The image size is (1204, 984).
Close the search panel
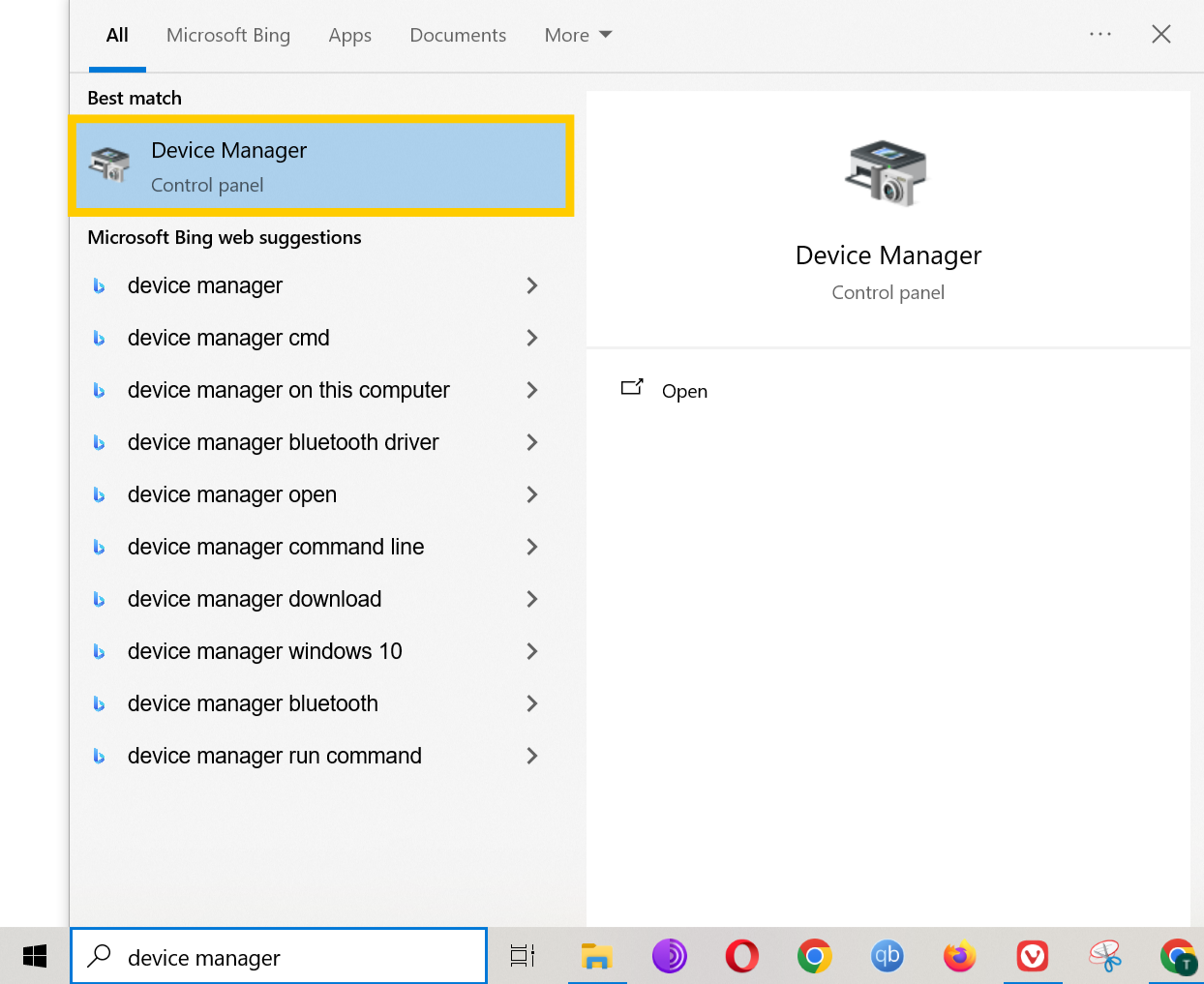(1161, 34)
